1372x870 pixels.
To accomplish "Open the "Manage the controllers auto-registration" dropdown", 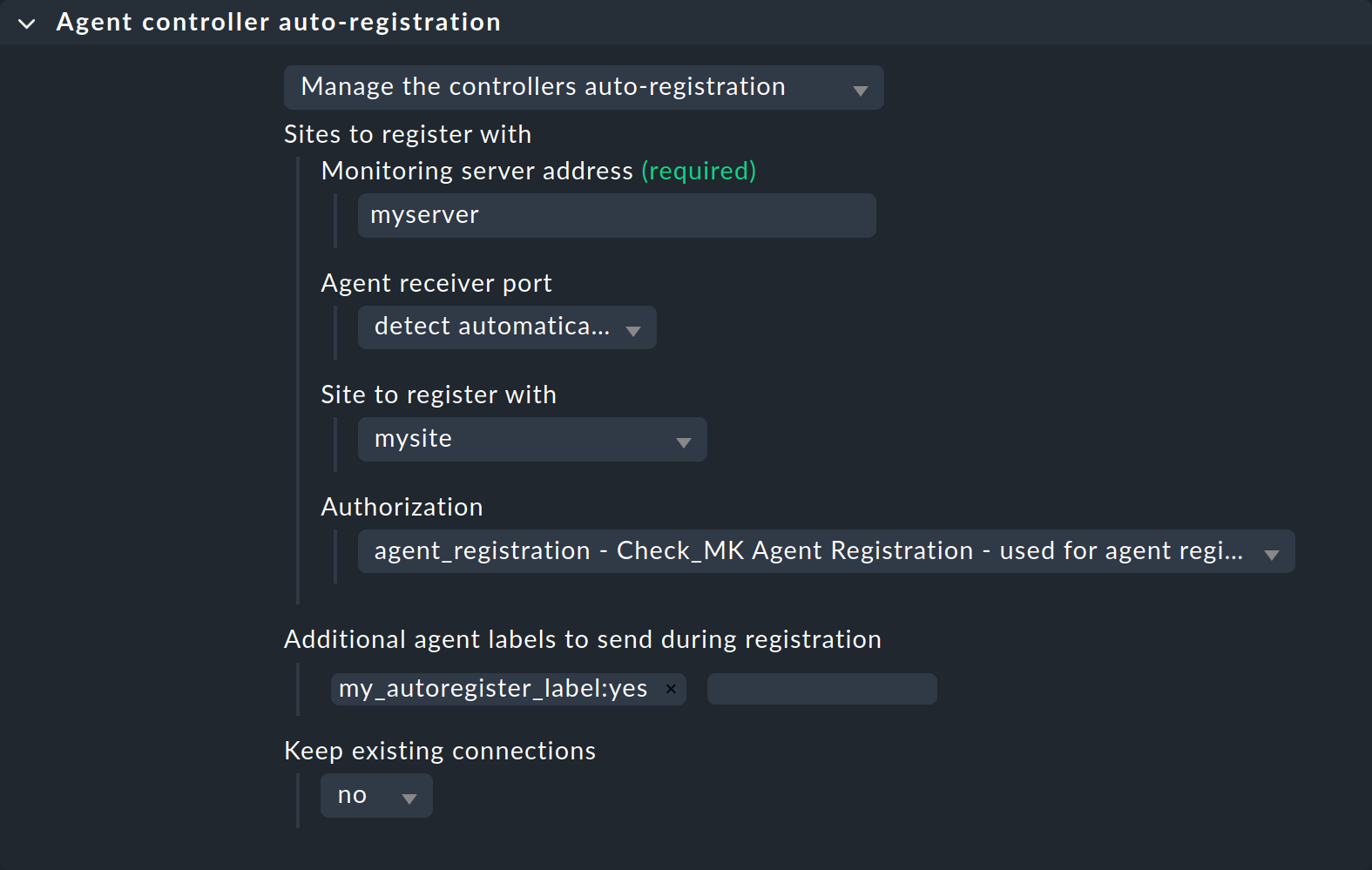I will [584, 87].
